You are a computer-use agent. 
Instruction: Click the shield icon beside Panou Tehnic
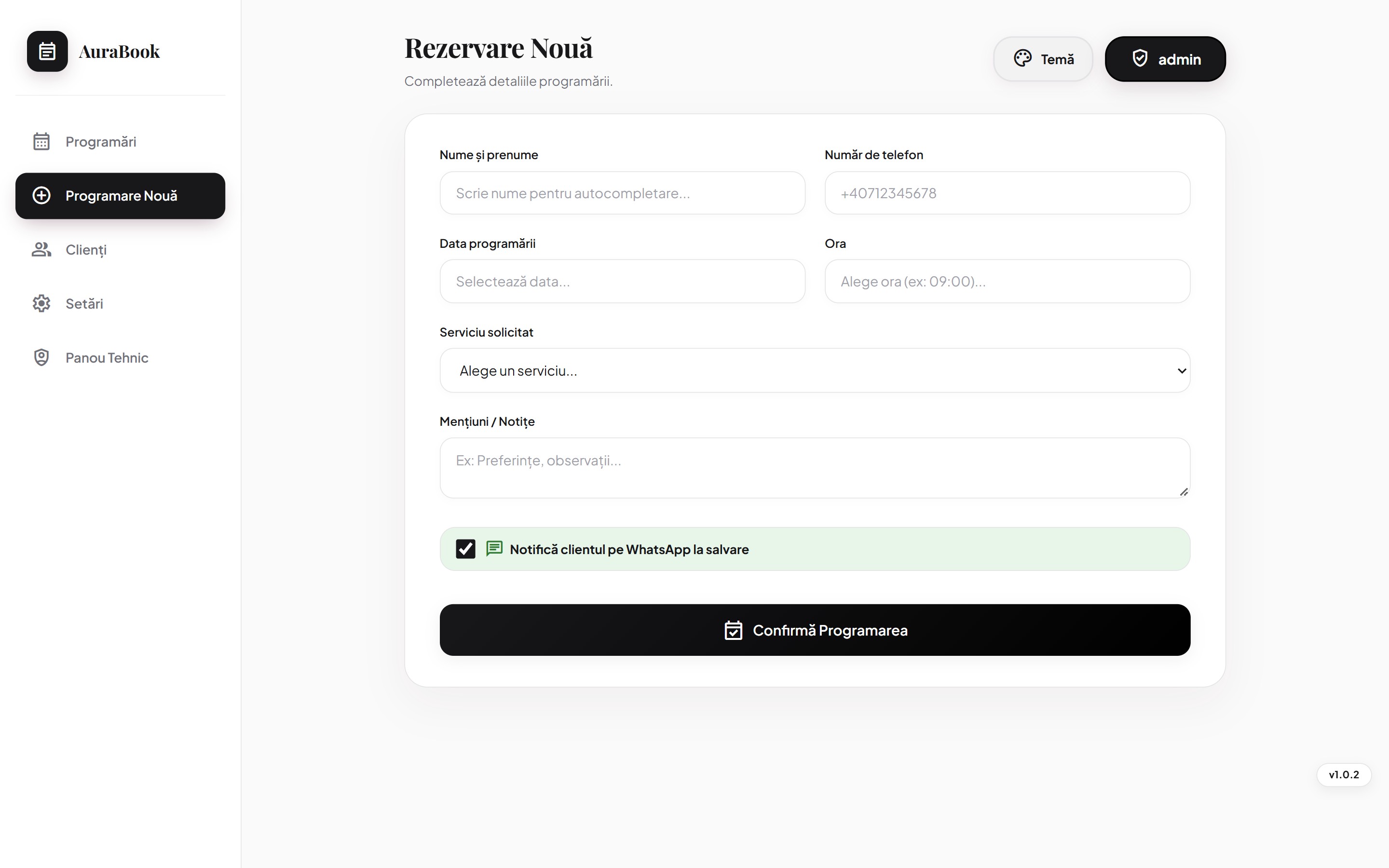tap(41, 357)
